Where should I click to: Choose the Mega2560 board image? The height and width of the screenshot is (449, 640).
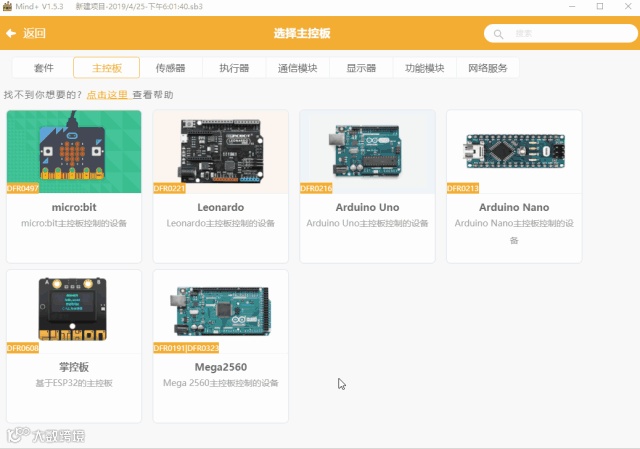pos(221,311)
